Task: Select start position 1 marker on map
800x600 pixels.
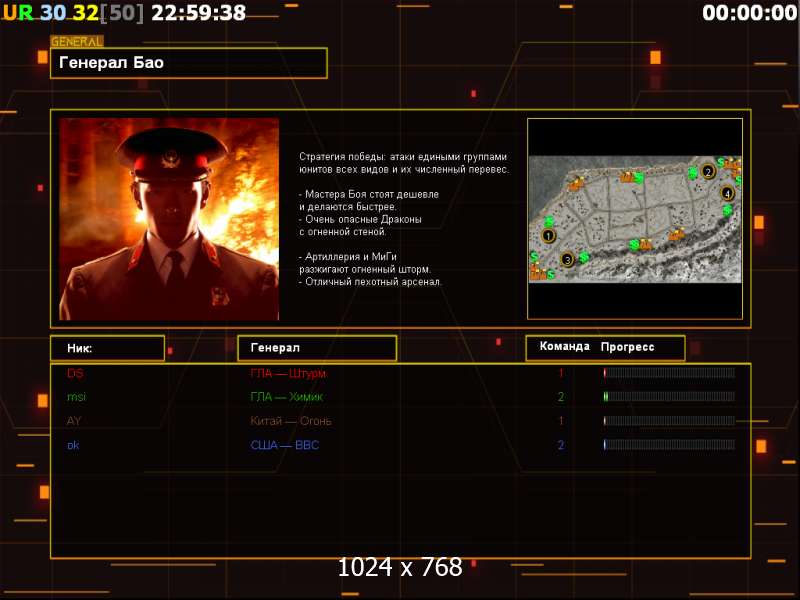Action: click(548, 236)
